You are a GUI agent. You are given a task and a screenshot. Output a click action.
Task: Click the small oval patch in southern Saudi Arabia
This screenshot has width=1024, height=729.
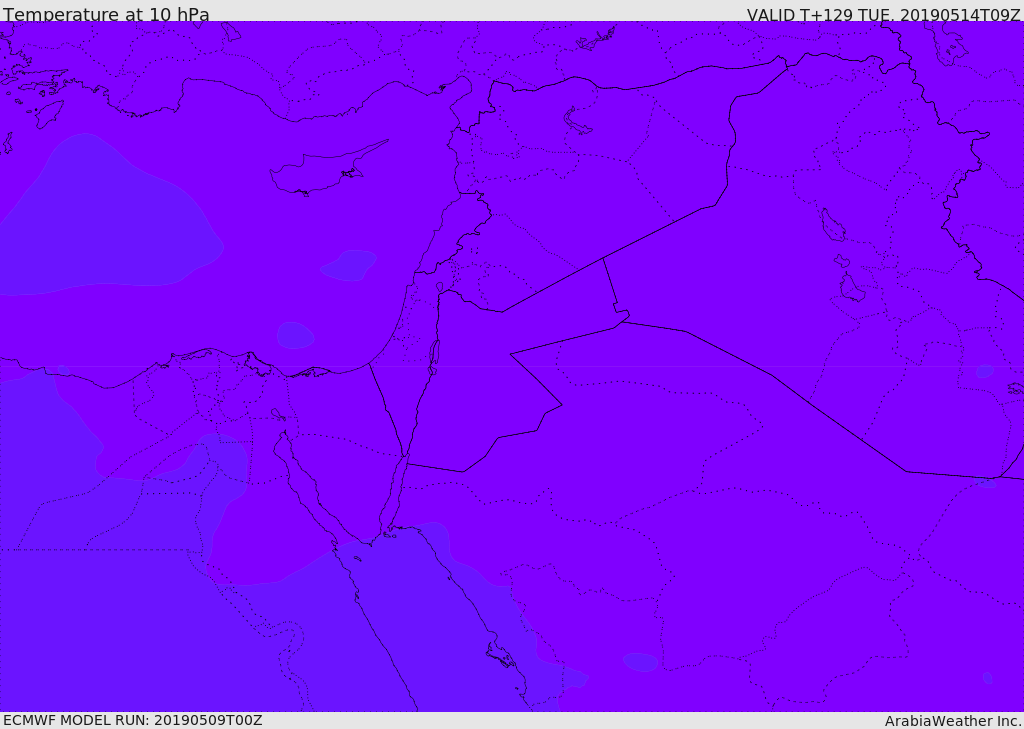641,662
